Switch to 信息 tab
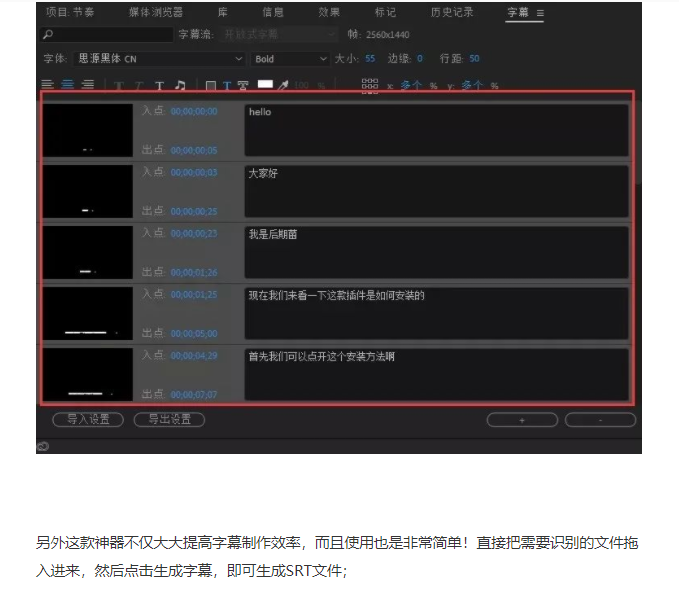The image size is (679, 602). (273, 12)
